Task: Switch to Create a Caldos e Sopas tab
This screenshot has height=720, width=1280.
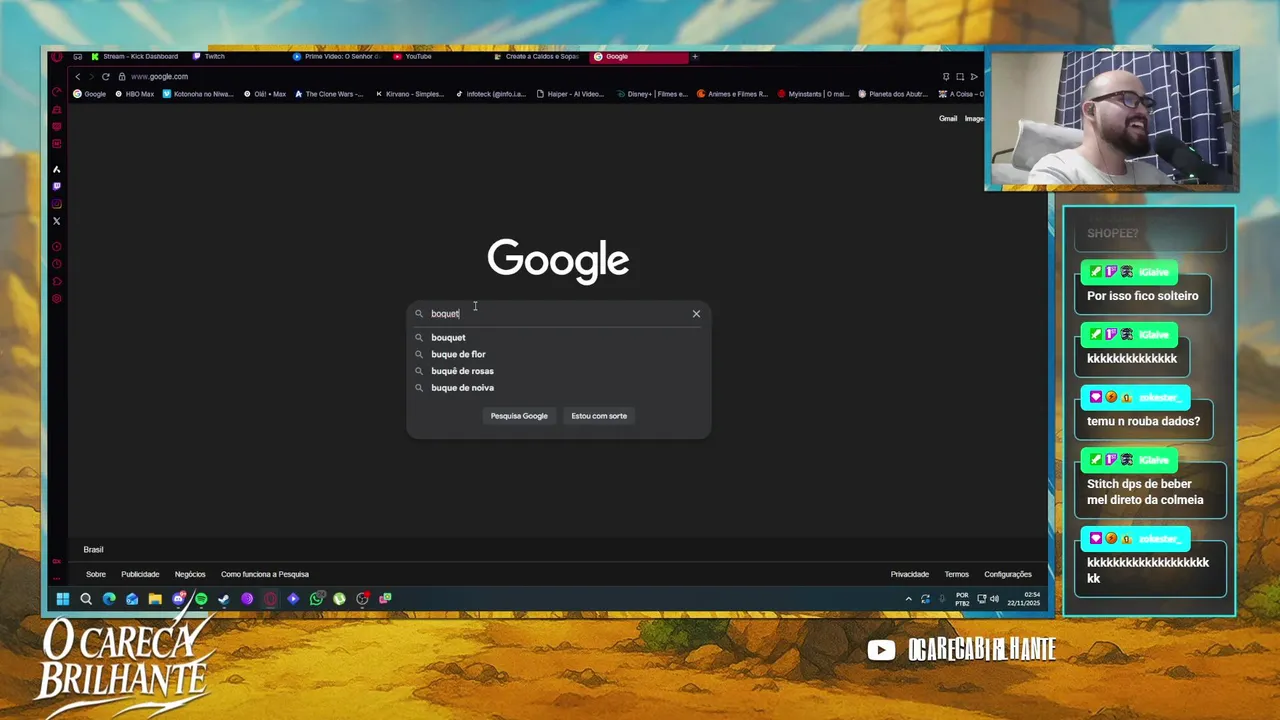Action: coord(538,57)
